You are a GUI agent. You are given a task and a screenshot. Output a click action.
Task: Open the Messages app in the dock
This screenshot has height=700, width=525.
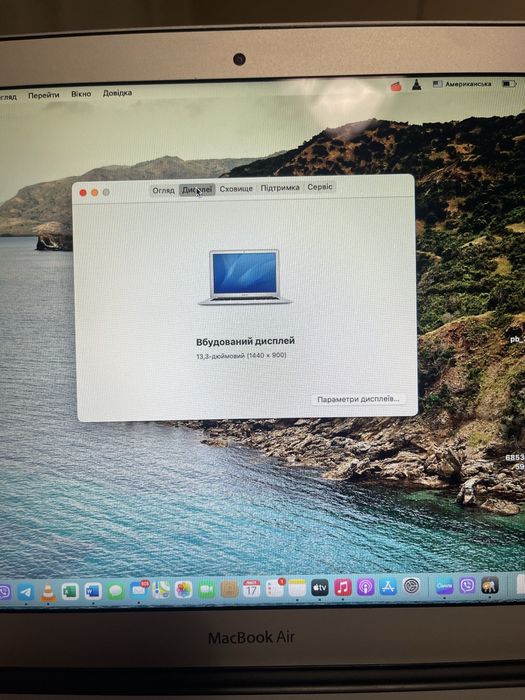(116, 592)
